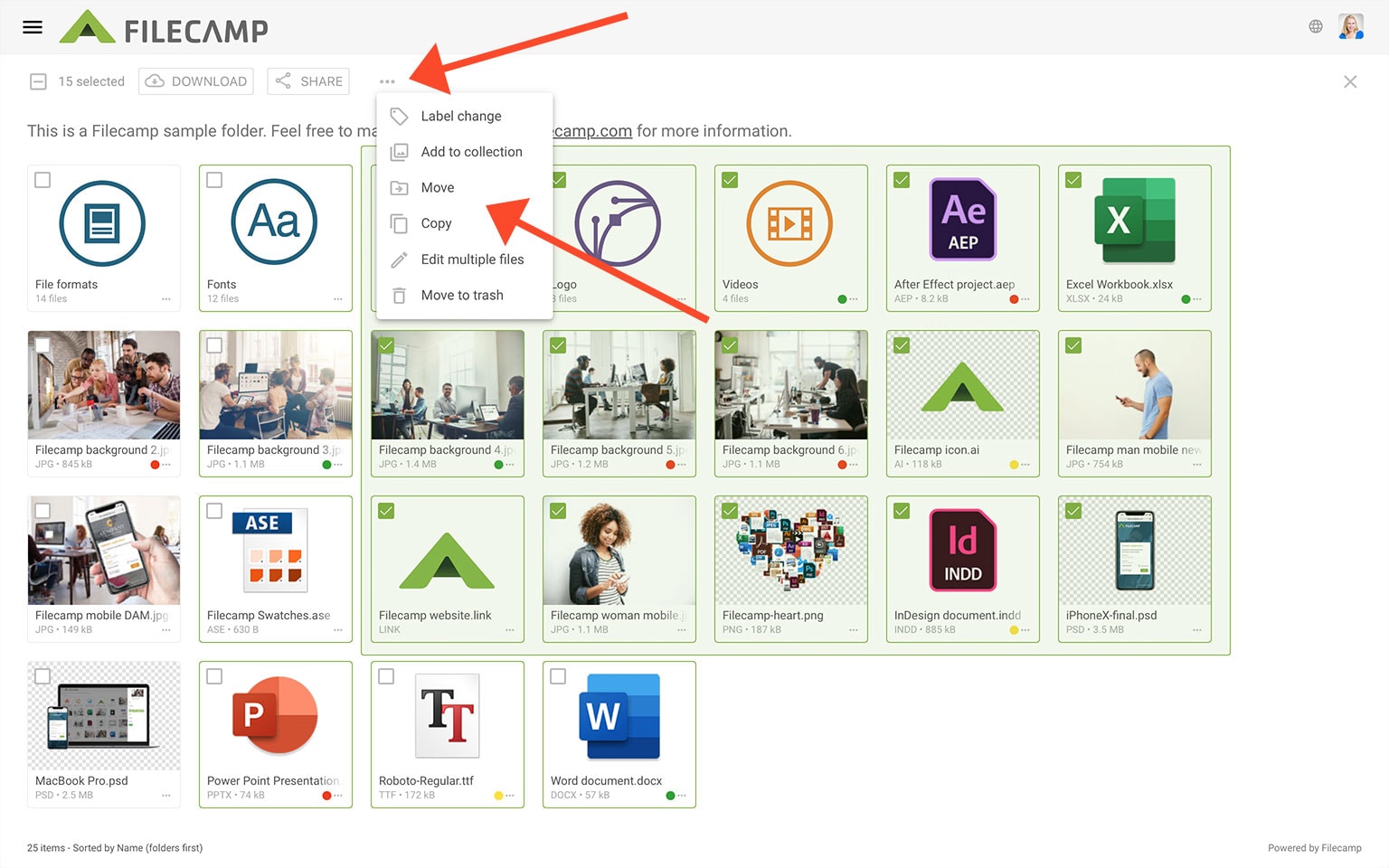Choose Edit multiple files

(464, 259)
